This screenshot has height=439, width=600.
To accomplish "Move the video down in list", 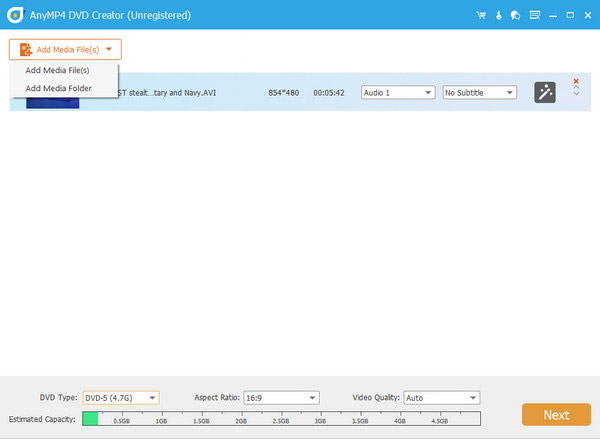I will coord(576,93).
